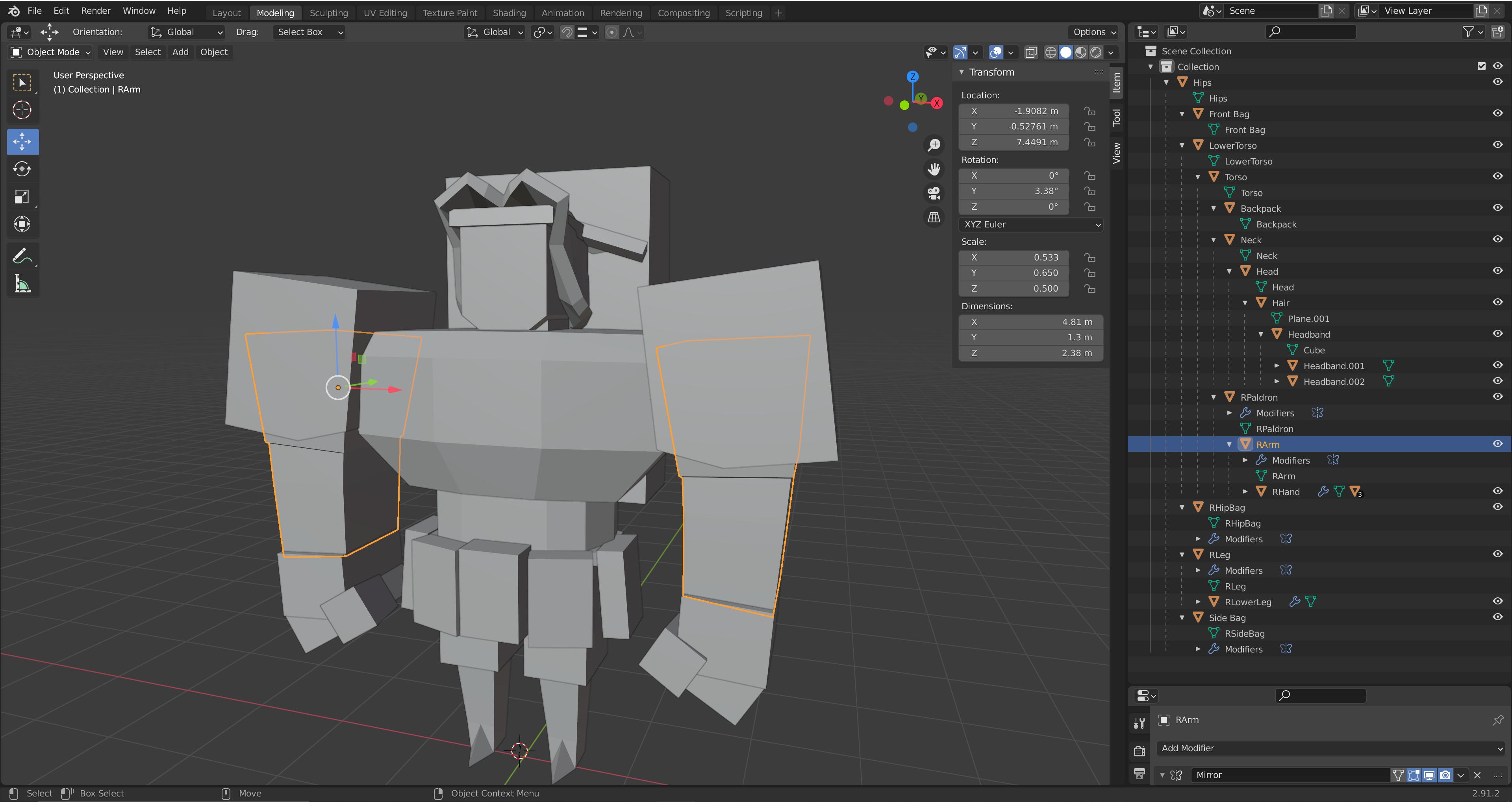
Task: Uncheck the Collection exclude checkbox
Action: [1481, 66]
